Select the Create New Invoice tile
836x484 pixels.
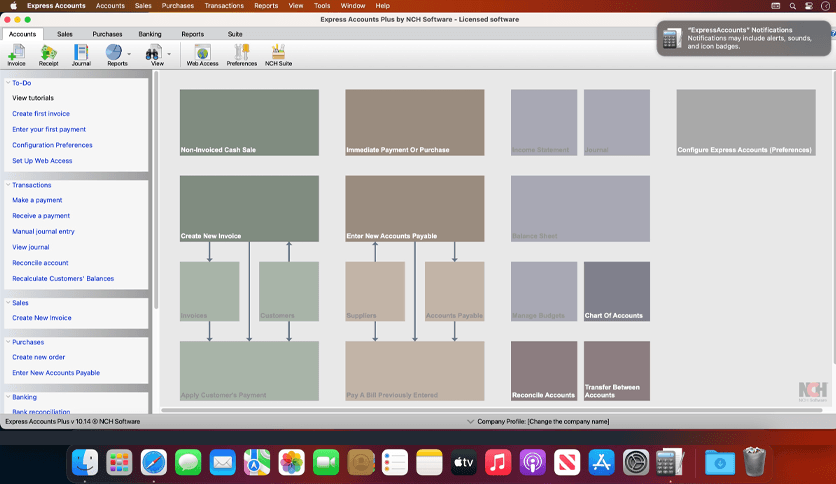coord(249,209)
